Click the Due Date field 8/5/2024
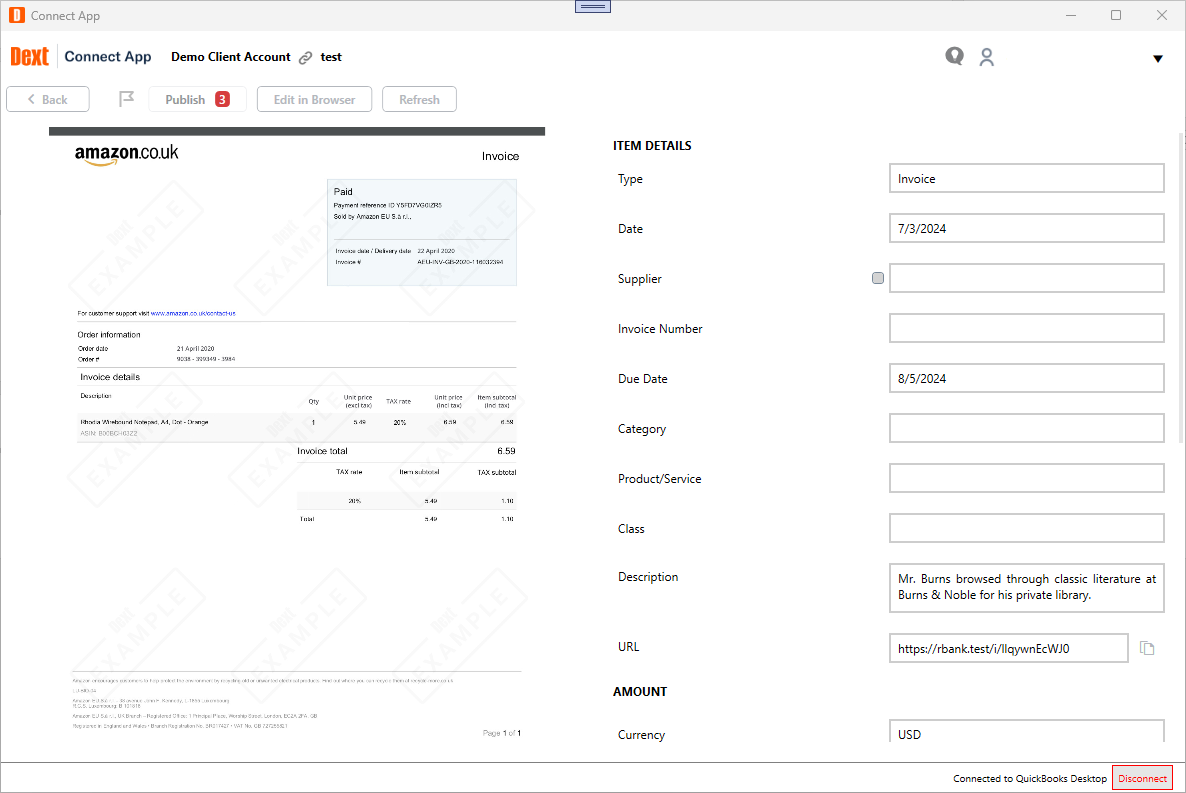This screenshot has width=1186, height=793. point(1026,378)
